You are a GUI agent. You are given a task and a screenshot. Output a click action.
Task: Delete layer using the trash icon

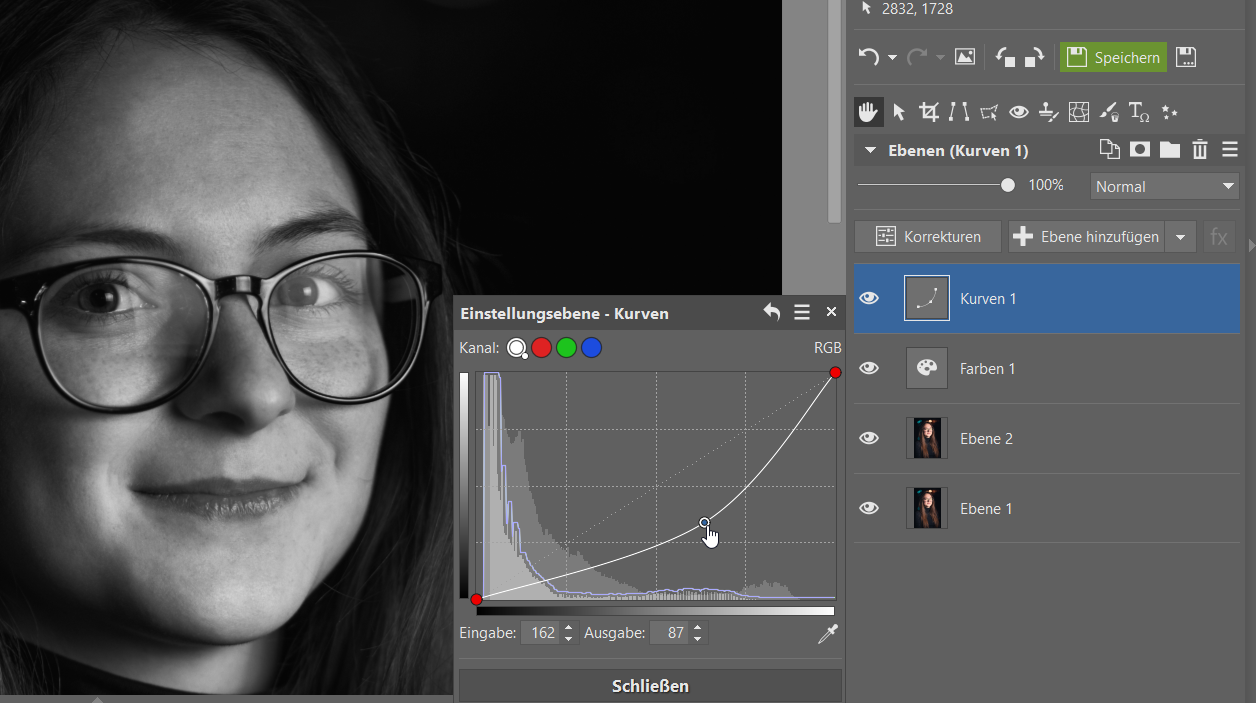(x=1200, y=150)
